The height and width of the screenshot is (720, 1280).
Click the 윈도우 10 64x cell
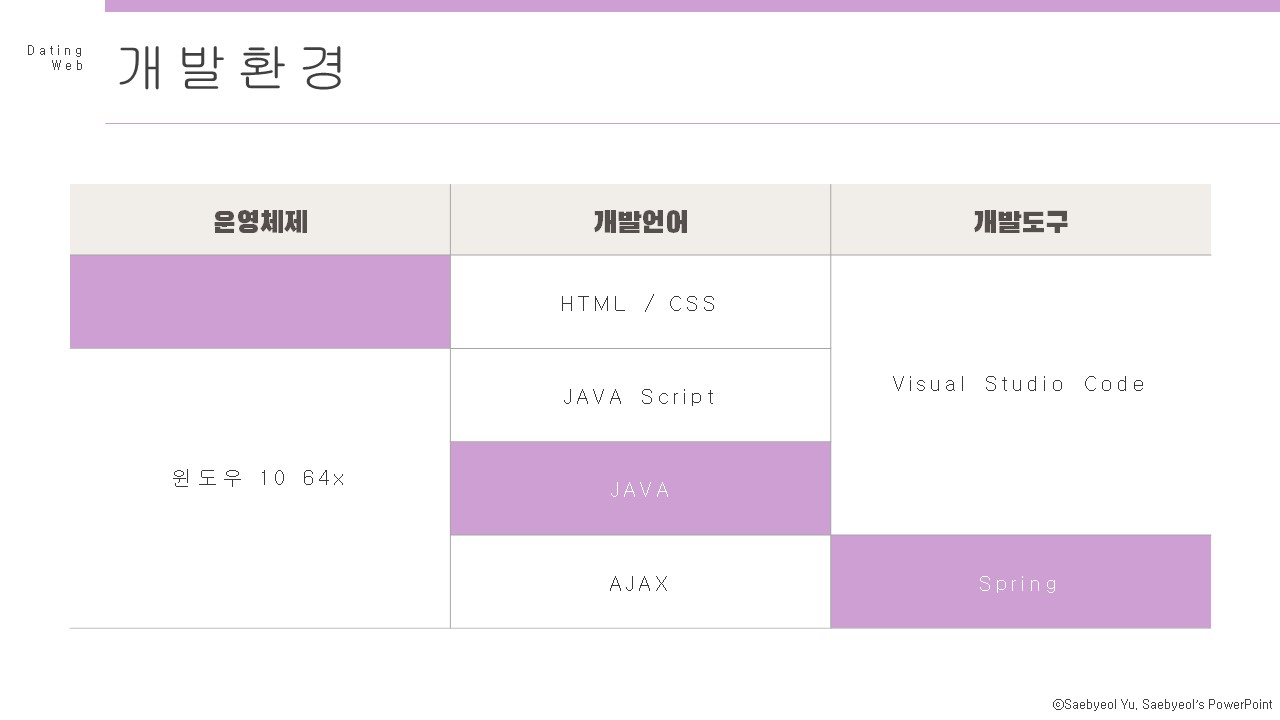click(260, 488)
